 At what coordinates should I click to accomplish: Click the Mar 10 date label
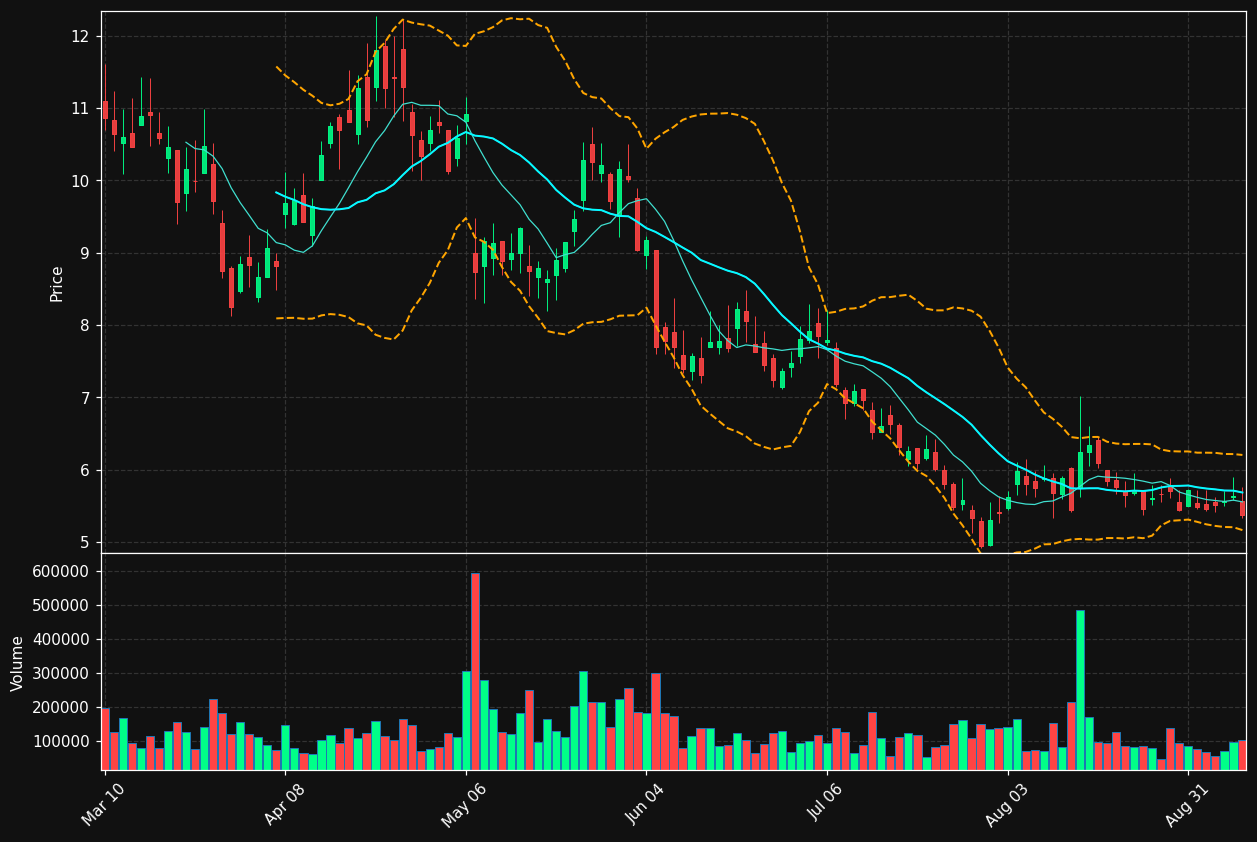pyautogui.click(x=103, y=805)
